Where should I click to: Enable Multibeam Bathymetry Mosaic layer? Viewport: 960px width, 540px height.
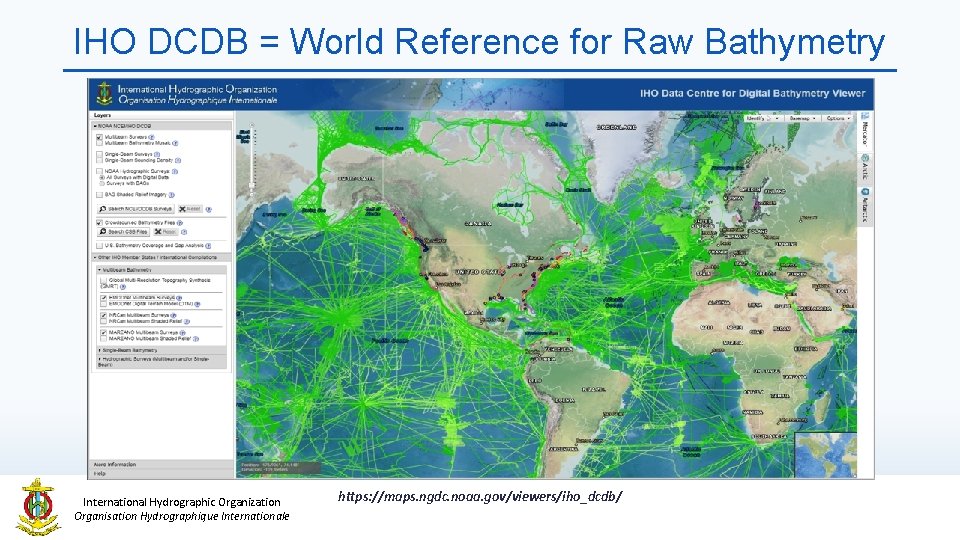click(x=99, y=143)
